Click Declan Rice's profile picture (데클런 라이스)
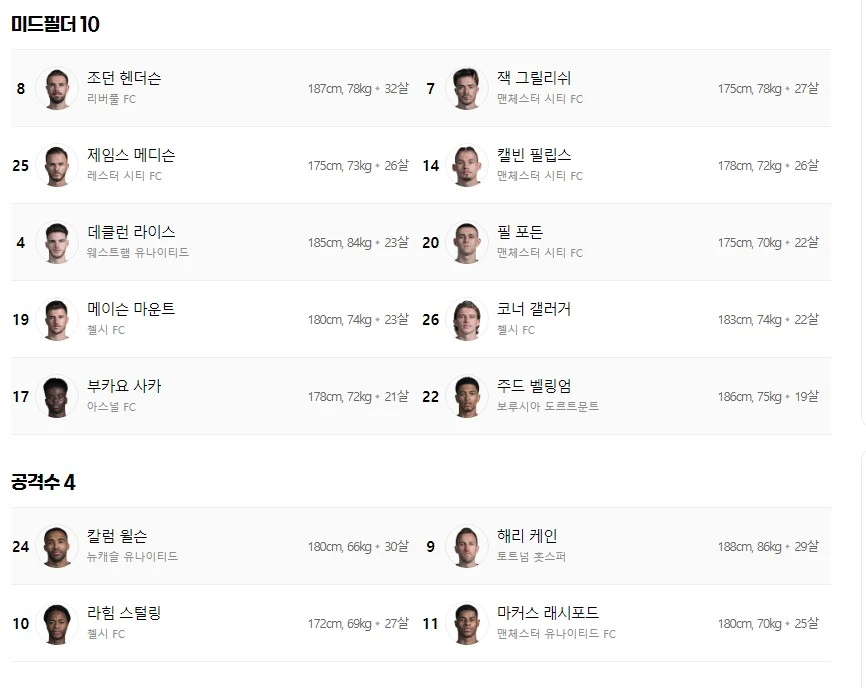This screenshot has height=688, width=866. [56, 243]
